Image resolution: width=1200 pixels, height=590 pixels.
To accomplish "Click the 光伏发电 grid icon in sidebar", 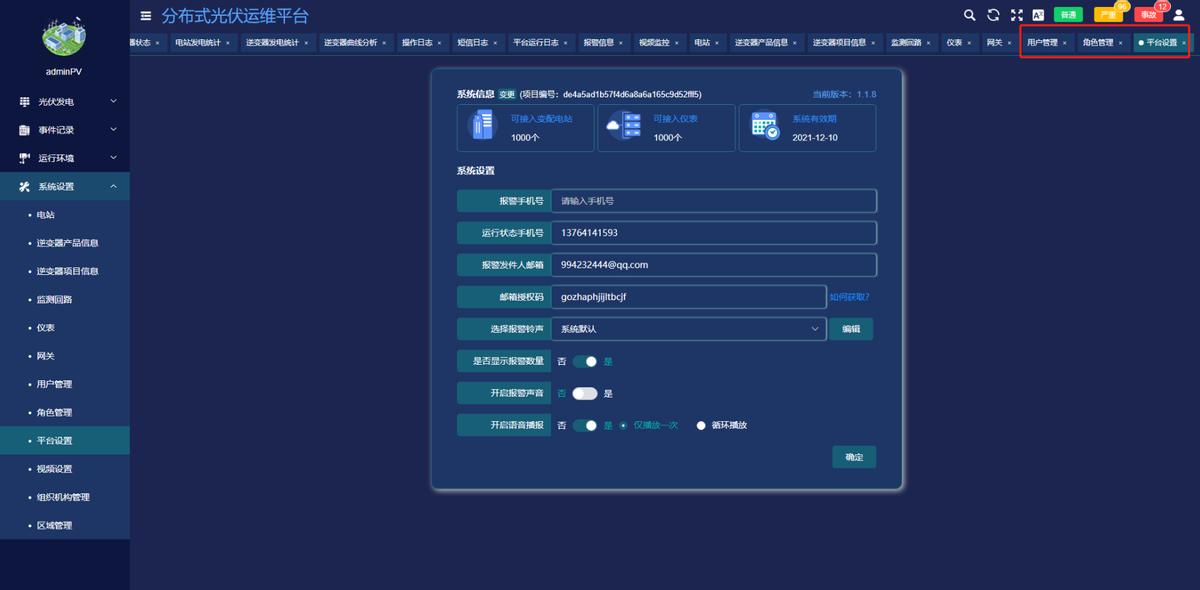I will tap(25, 102).
